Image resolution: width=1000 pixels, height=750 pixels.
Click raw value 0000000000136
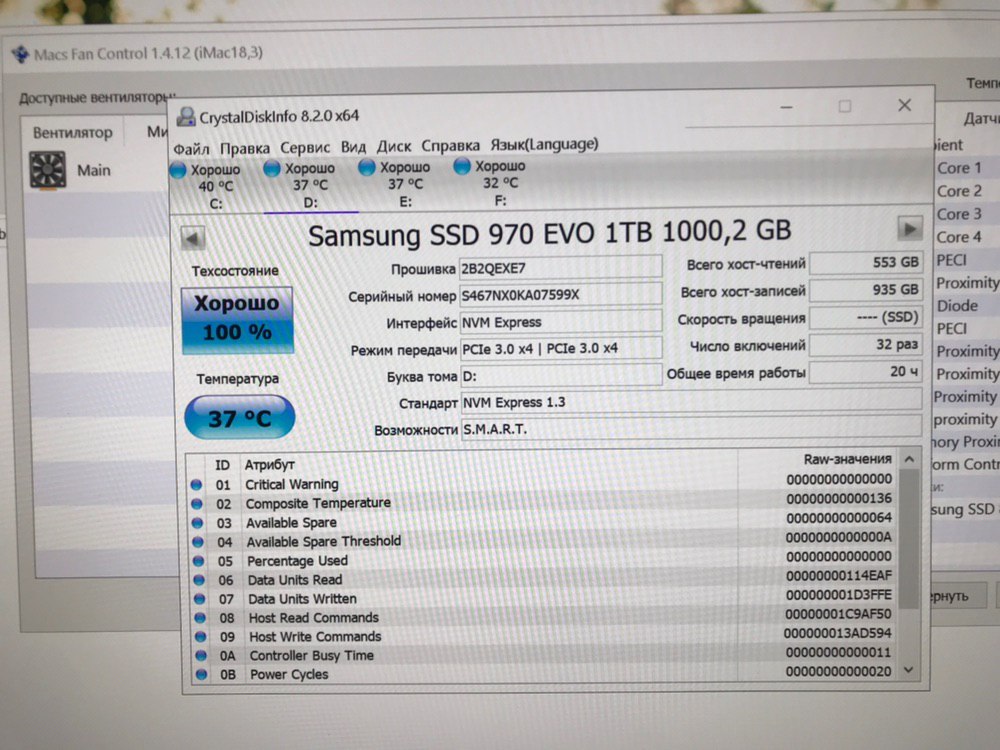pyautogui.click(x=839, y=499)
